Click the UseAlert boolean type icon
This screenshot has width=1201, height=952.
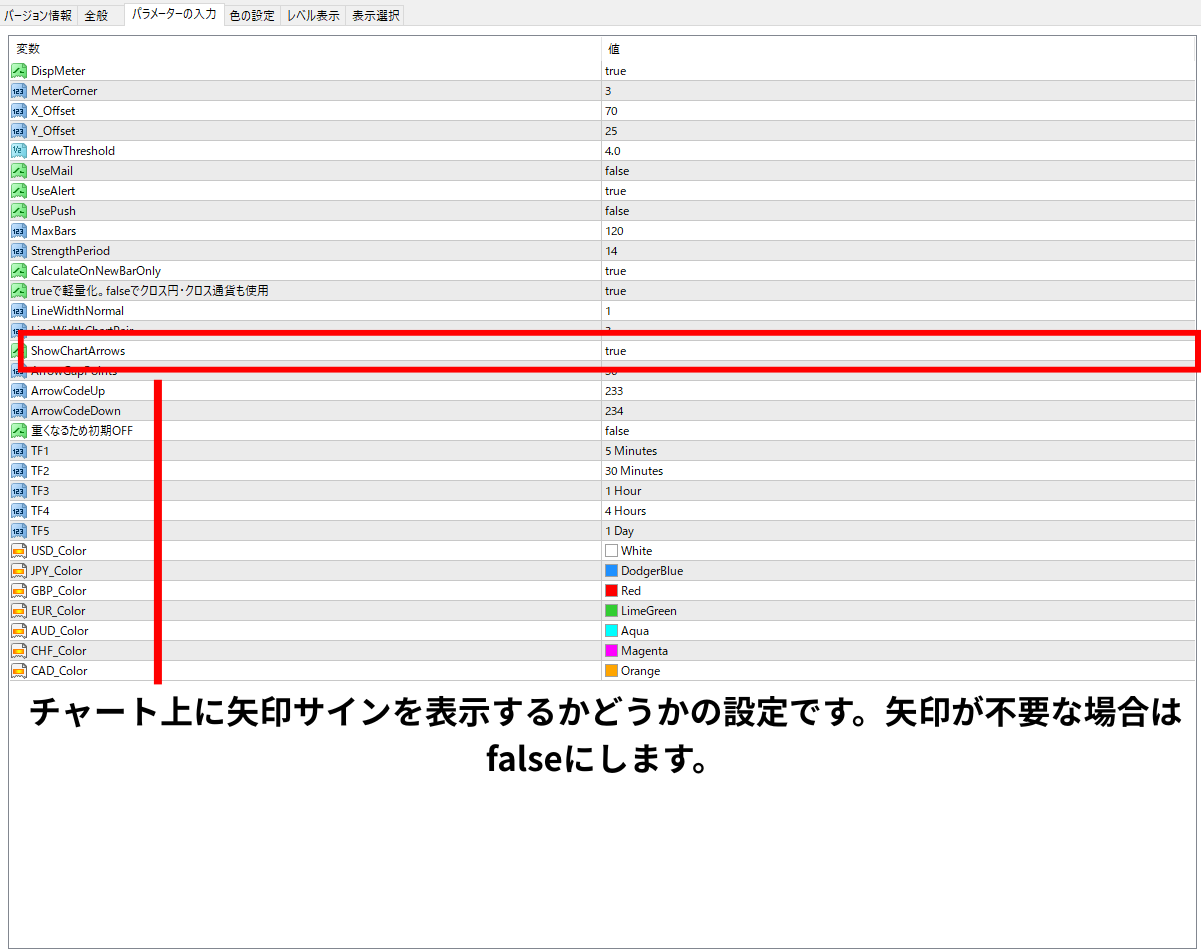pyautogui.click(x=18, y=191)
